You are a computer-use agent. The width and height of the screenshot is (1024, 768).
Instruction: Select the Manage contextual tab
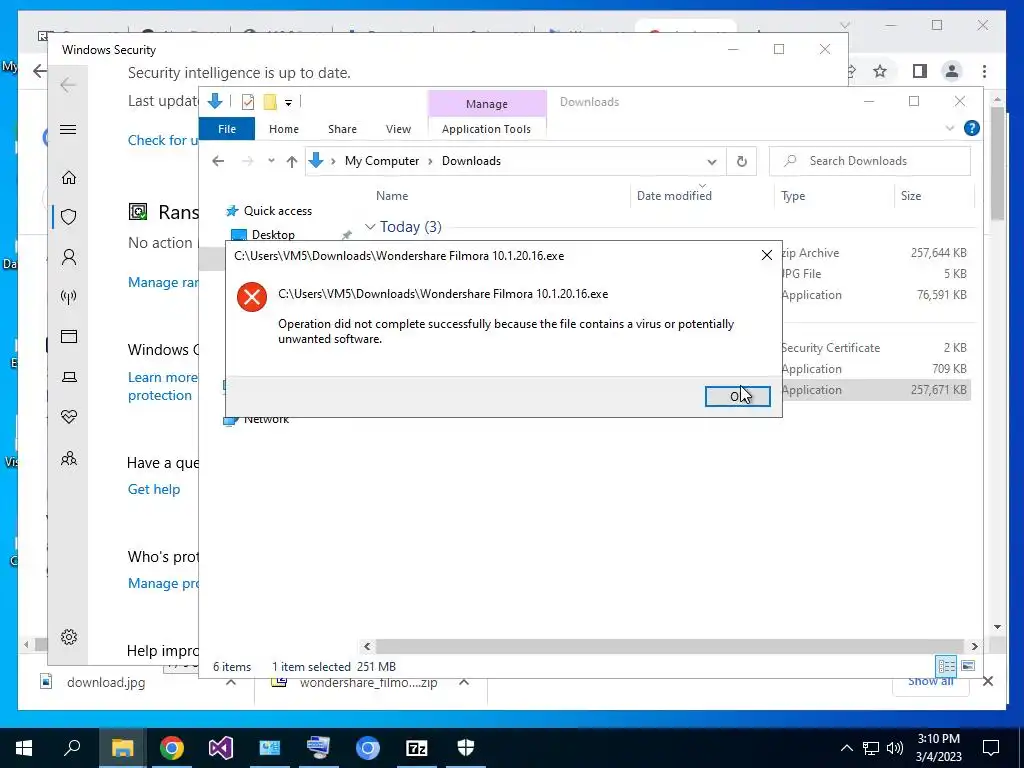coord(487,104)
